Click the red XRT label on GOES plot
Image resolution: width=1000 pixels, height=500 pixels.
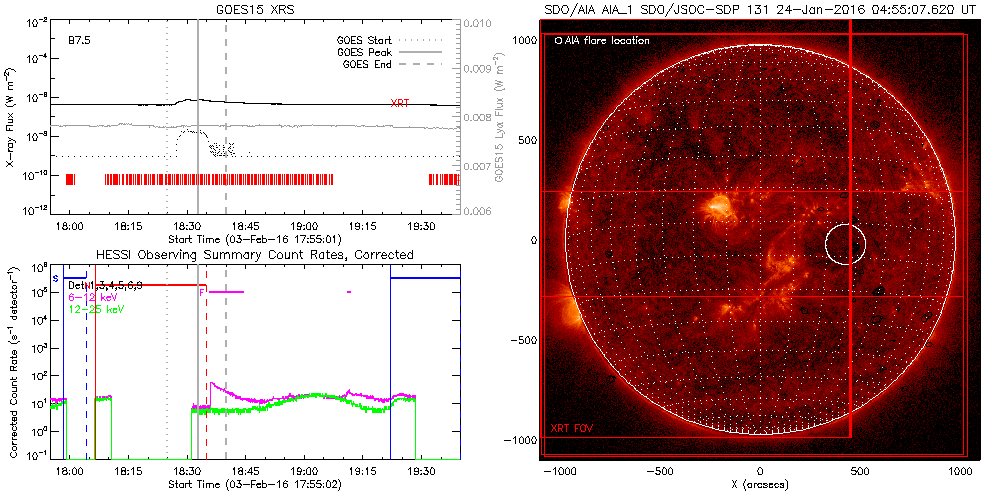tap(399, 103)
